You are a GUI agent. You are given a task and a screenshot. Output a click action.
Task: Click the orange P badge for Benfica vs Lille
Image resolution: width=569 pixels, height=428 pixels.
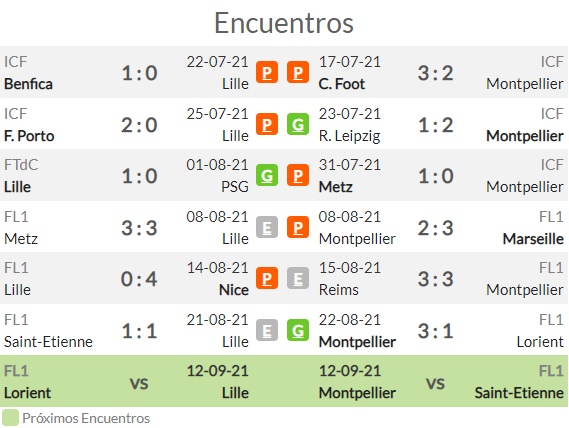[267, 72]
